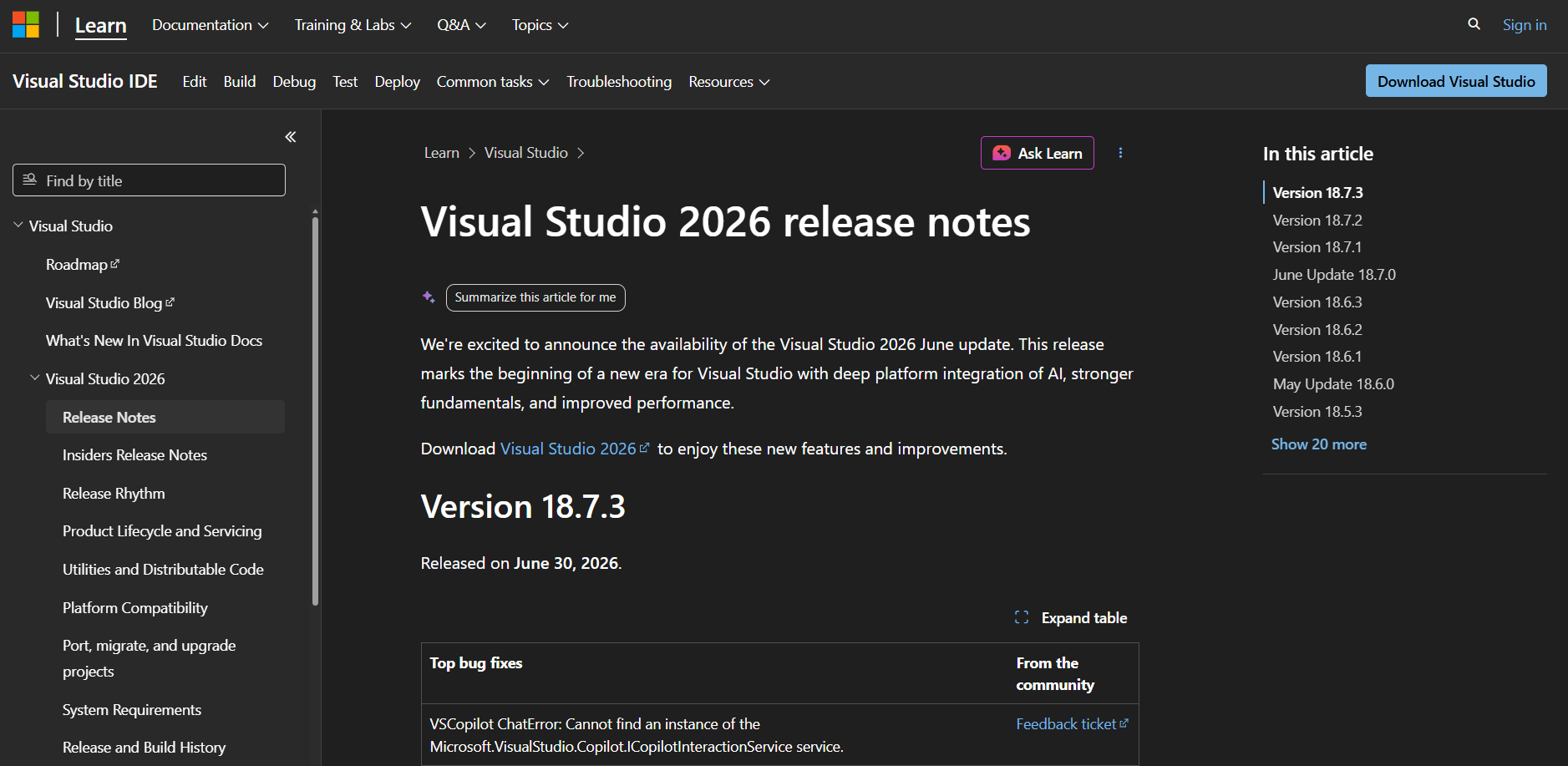Open the more actions vertical dots menu
The image size is (1568, 766).
click(x=1120, y=153)
